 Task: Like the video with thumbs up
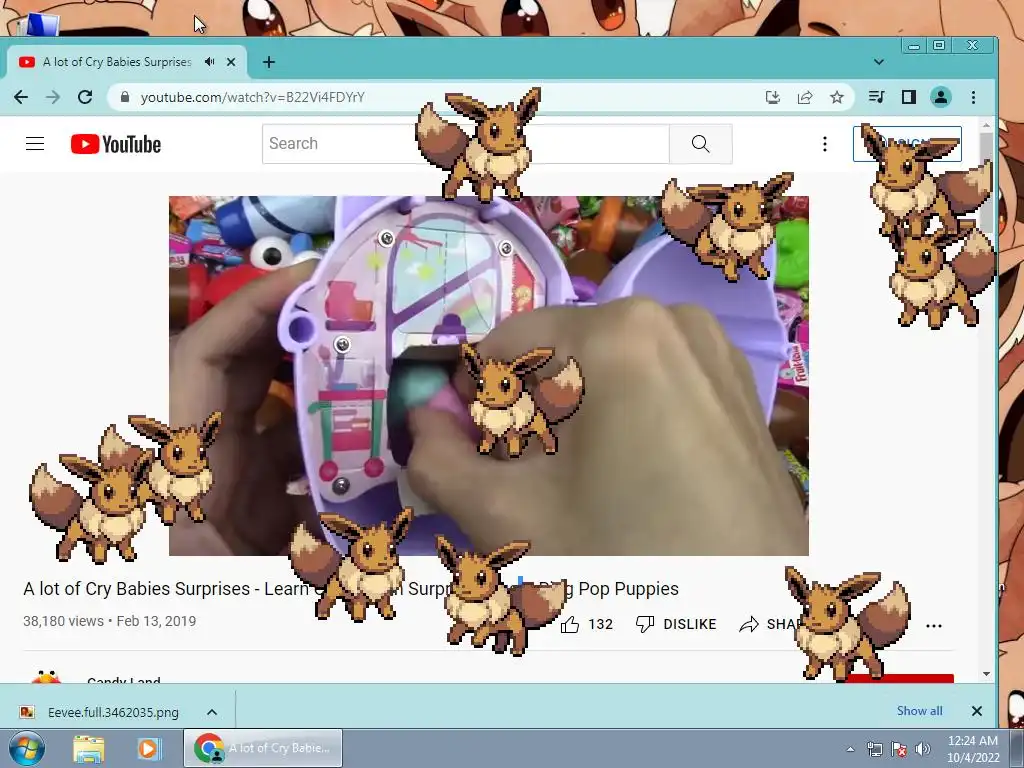coord(570,625)
